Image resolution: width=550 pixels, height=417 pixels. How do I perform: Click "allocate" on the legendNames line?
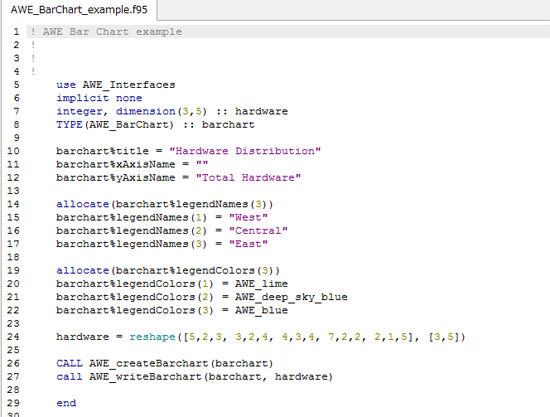click(x=83, y=204)
